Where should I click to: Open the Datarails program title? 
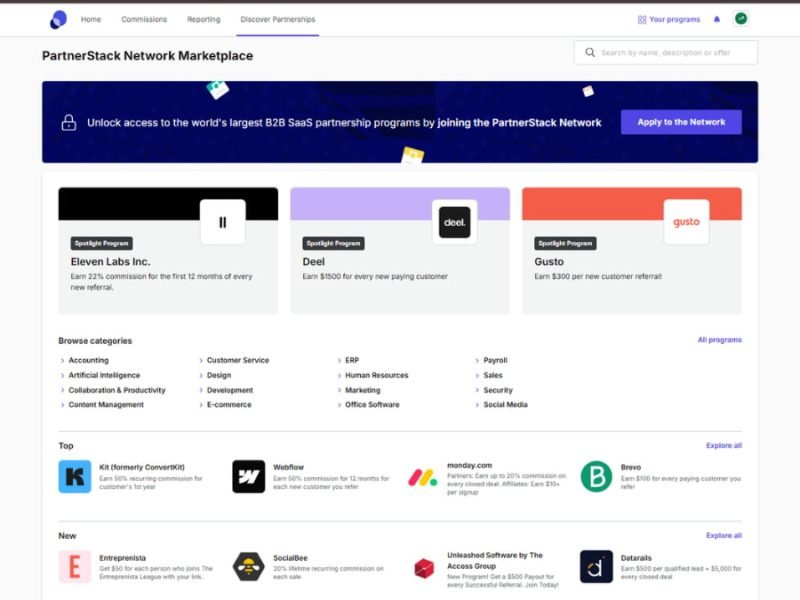coord(636,558)
